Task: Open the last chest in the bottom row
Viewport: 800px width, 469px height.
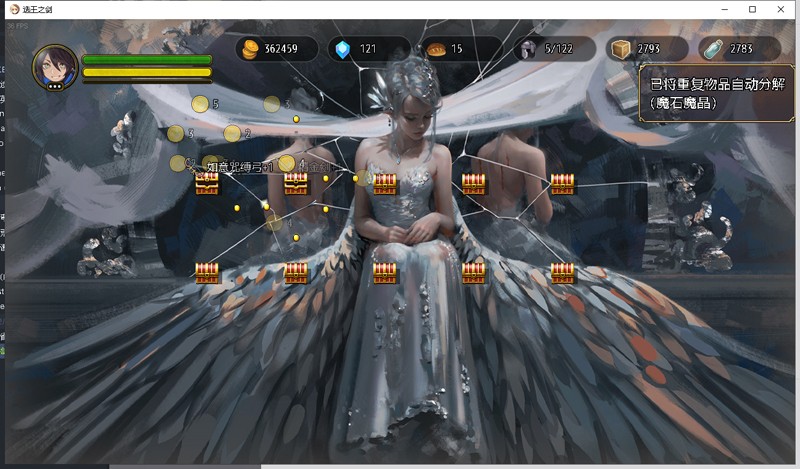Action: click(562, 273)
